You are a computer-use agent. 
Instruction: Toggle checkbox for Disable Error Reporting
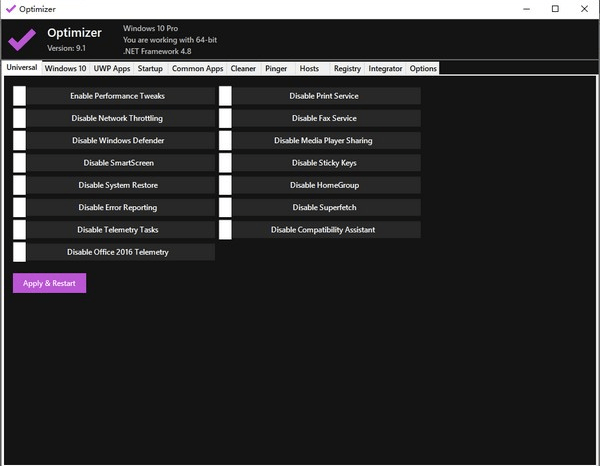point(20,207)
